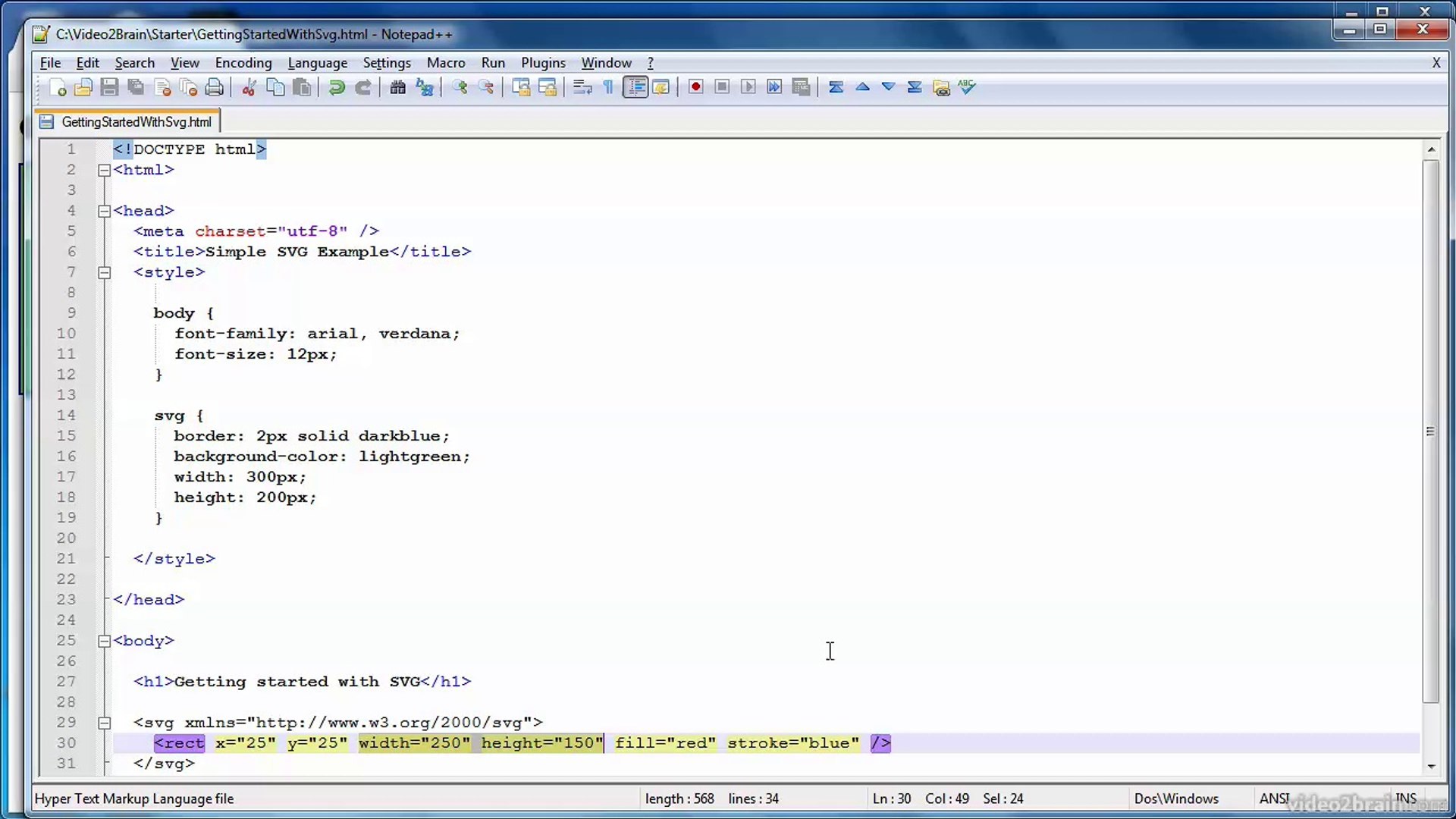Viewport: 1456px width, 819px height.
Task: Toggle Word Wrap toolbar icon
Action: click(x=582, y=87)
